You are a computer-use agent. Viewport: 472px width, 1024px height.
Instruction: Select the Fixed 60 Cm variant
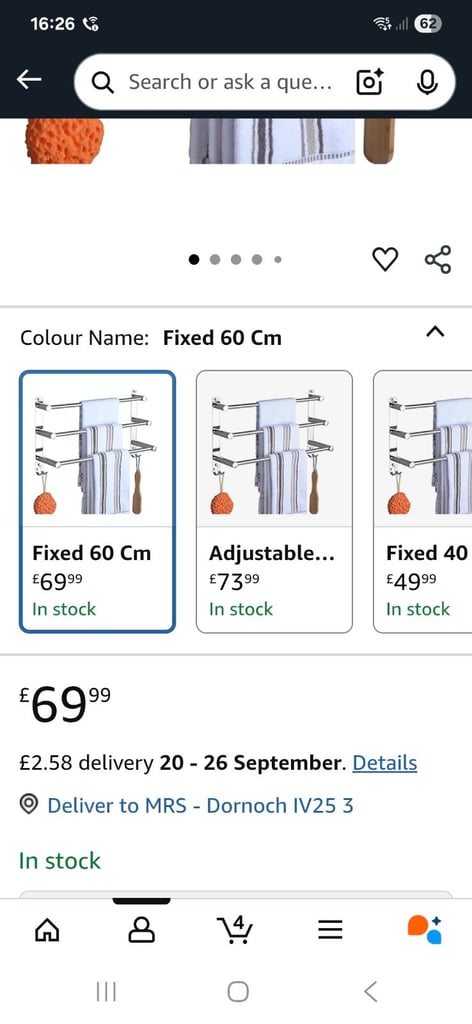tap(97, 502)
